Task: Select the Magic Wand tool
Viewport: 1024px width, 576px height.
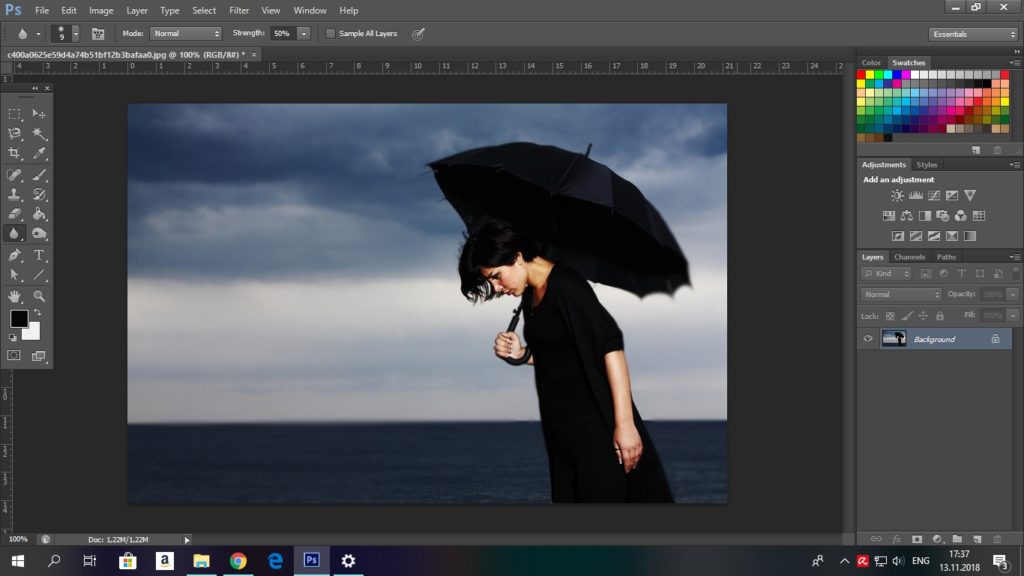Action: [x=39, y=134]
